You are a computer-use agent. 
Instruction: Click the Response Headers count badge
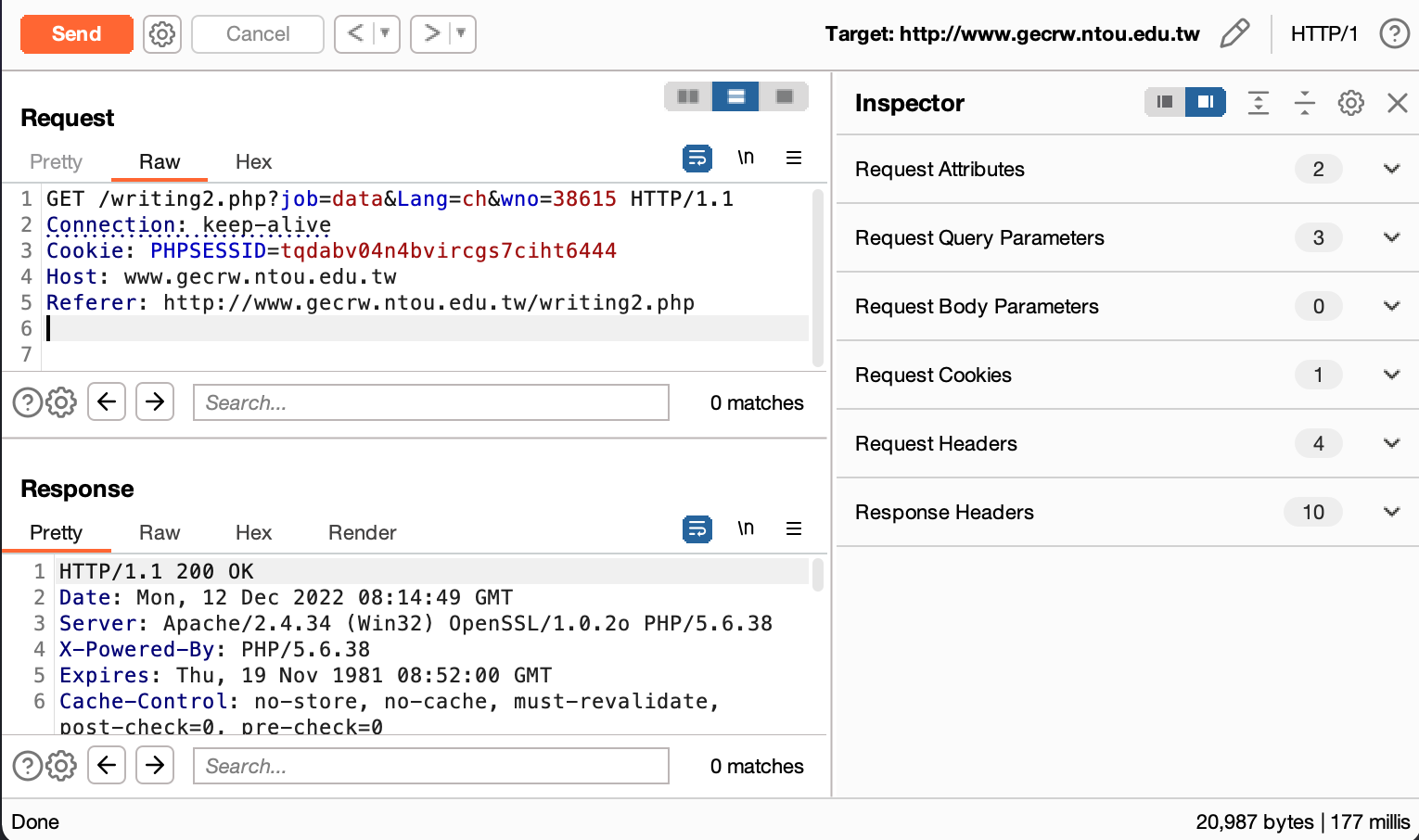point(1313,513)
